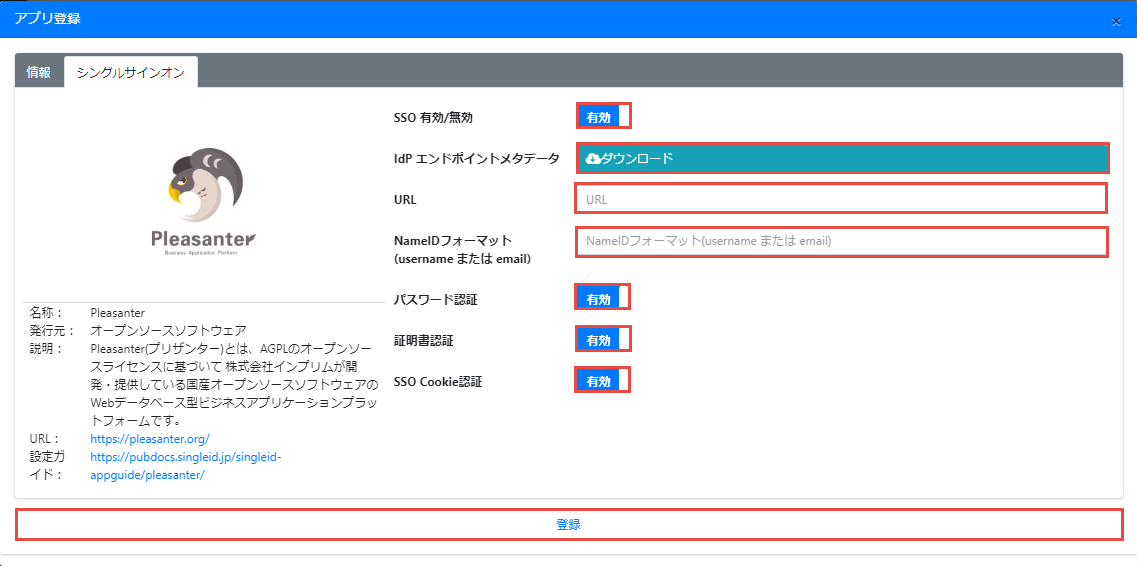Click the IdP エンドポイントメタデータ label
Screen dimensions: 1137x566
[476, 159]
